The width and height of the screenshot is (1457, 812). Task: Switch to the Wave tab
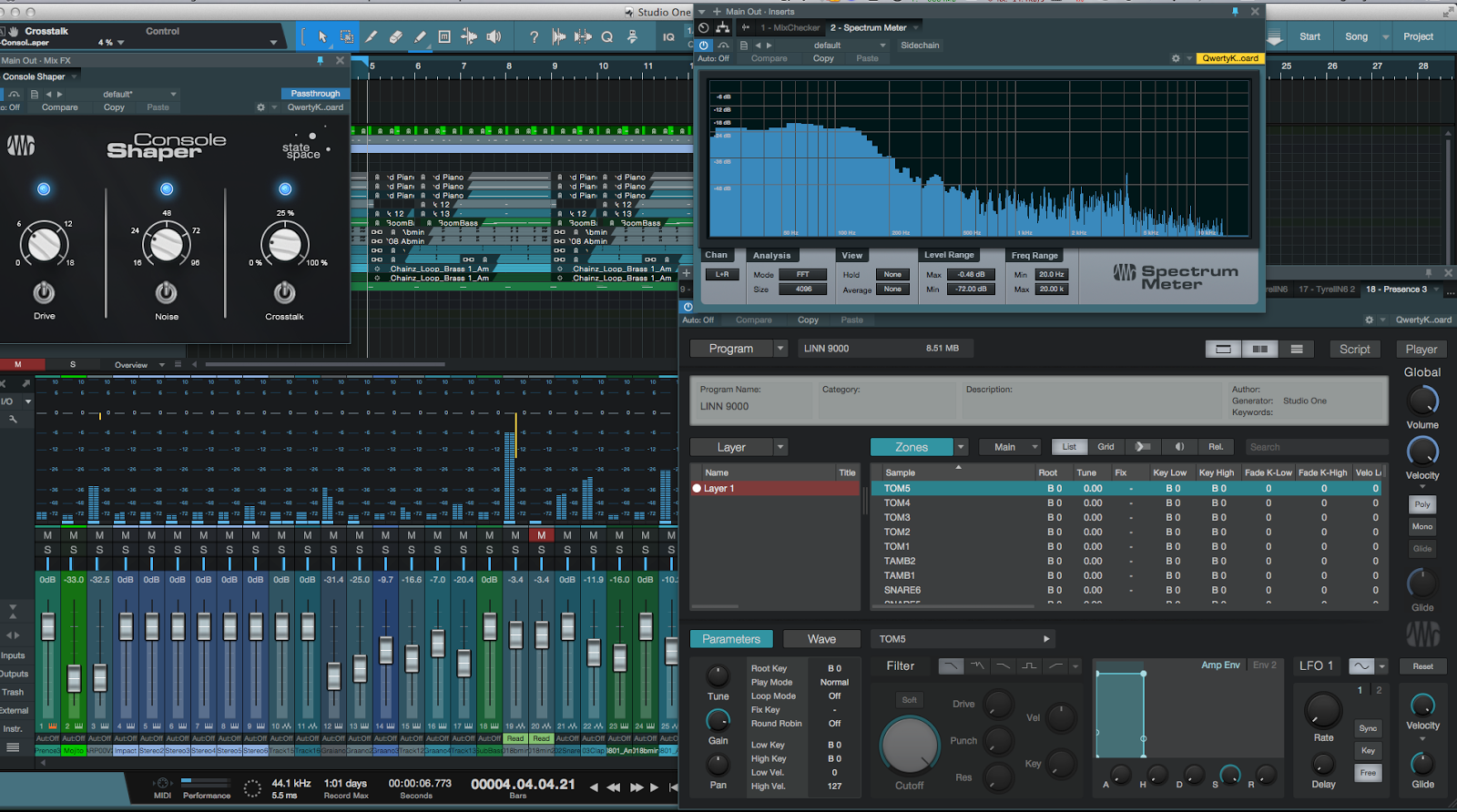pos(821,639)
